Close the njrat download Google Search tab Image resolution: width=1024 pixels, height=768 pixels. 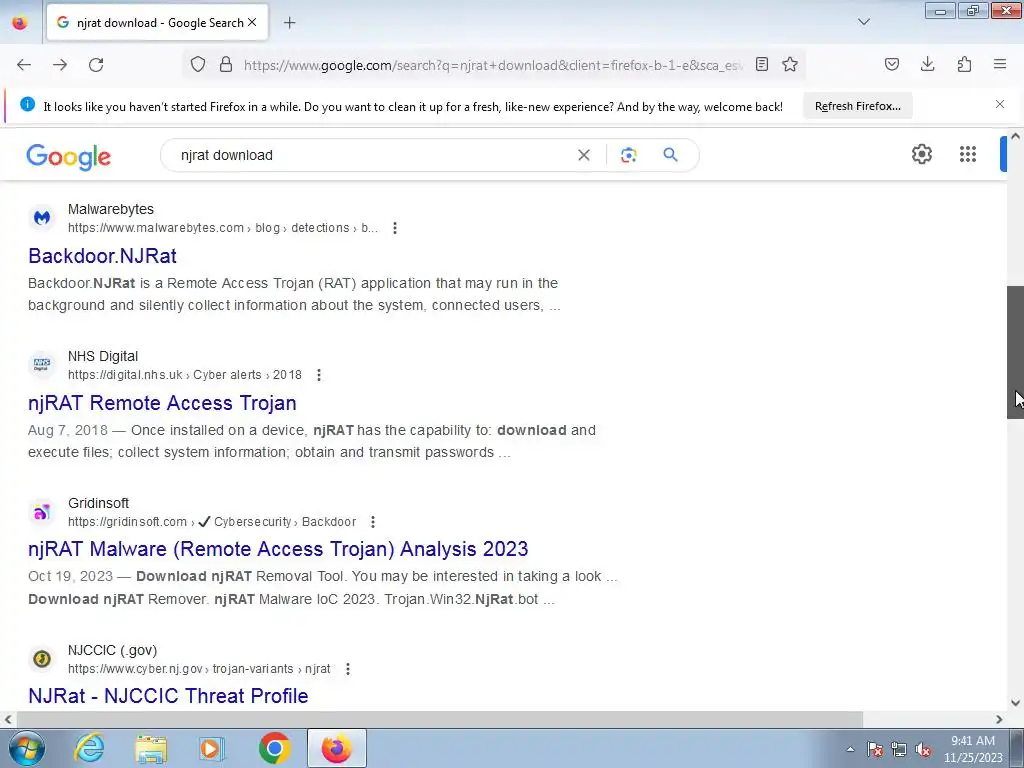pyautogui.click(x=252, y=22)
